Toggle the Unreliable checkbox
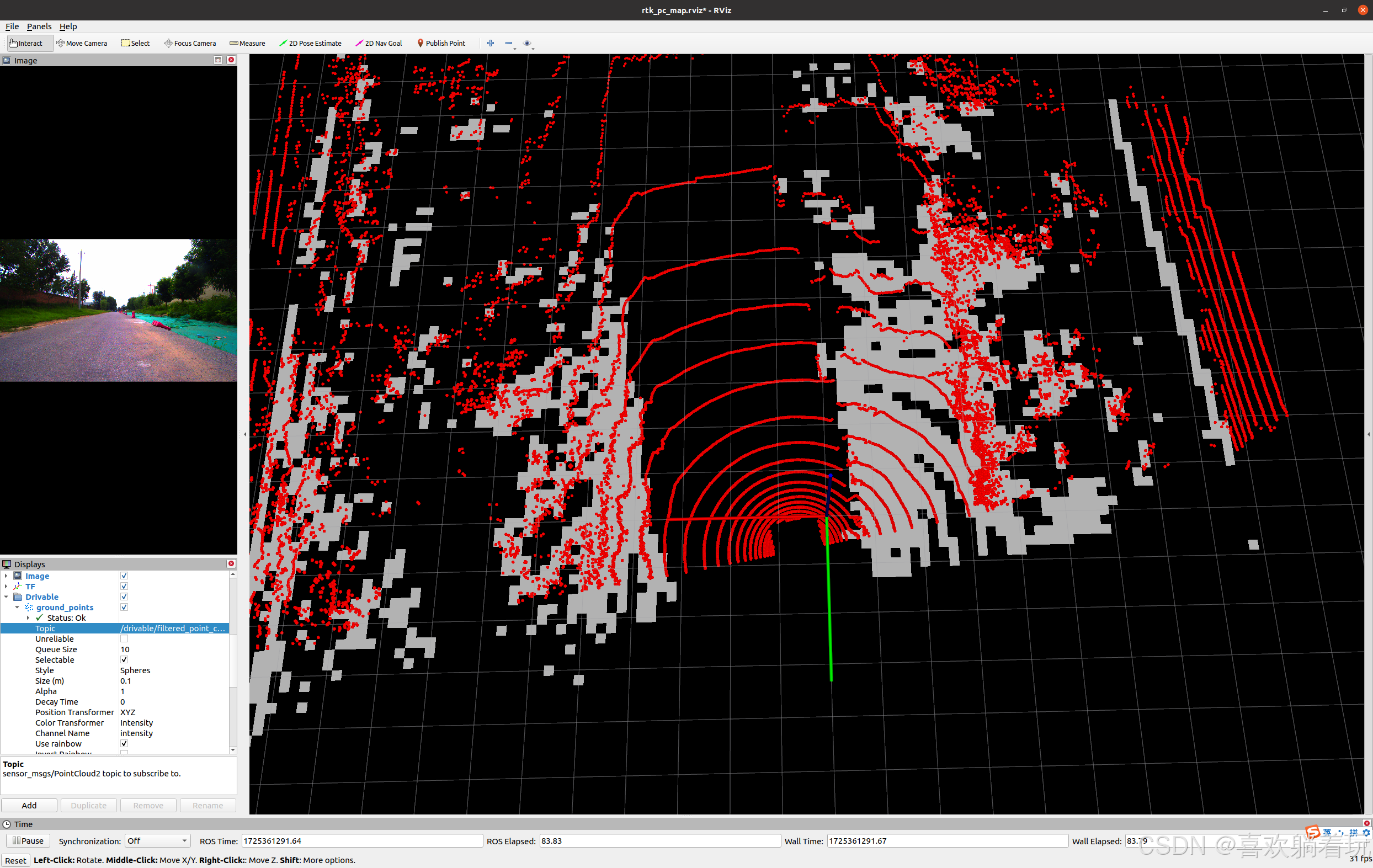1373x868 pixels. click(124, 639)
